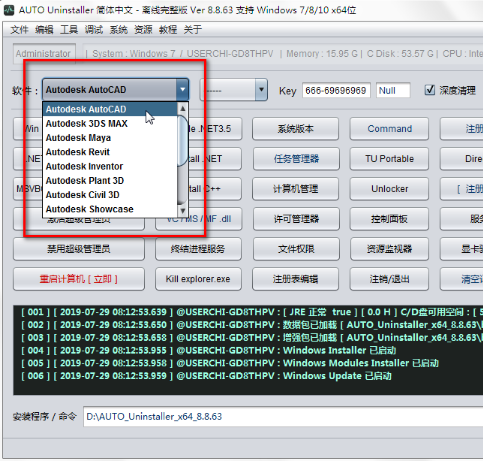Image resolution: width=483 pixels, height=461 pixels.
Task: Click the Unlocker button
Action: [x=389, y=189]
